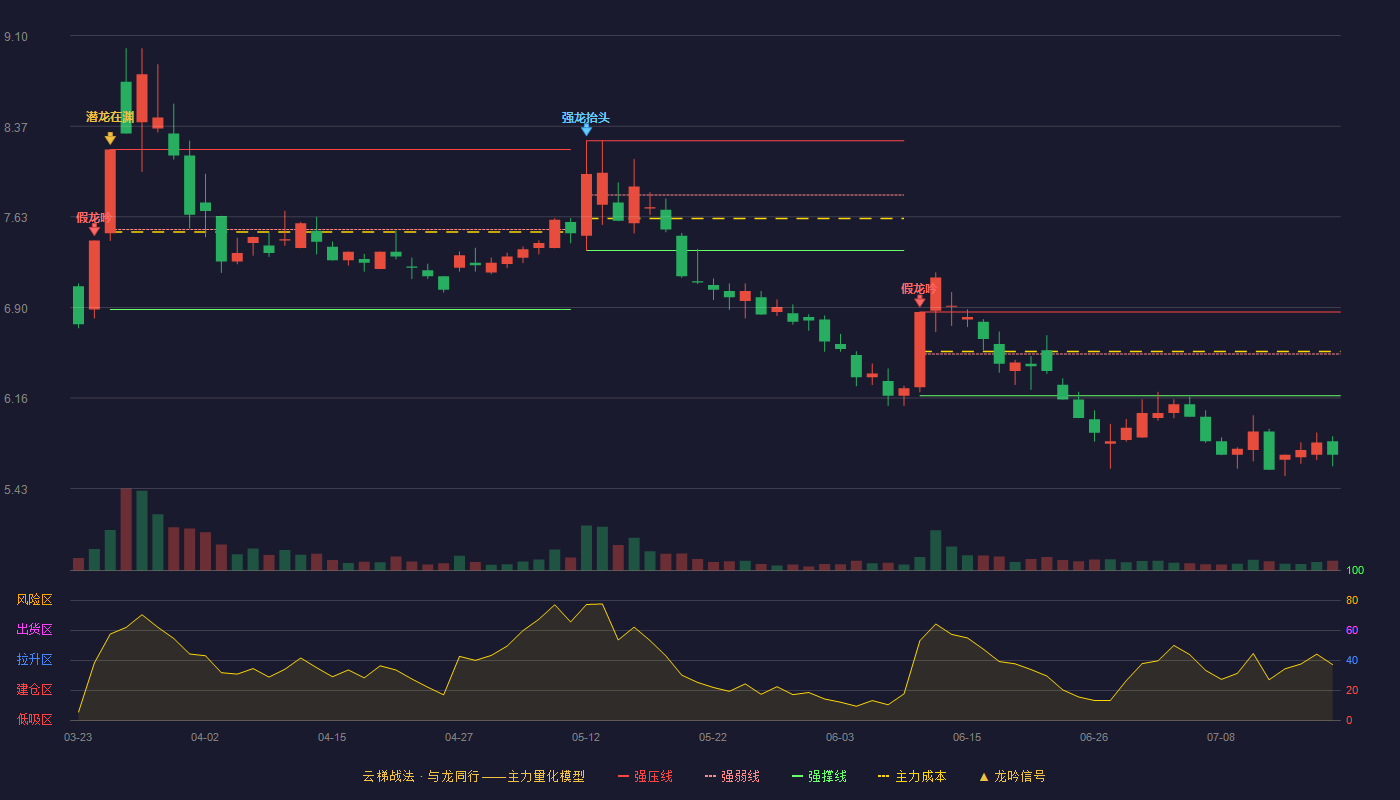Screen dimensions: 1400x800
Task: Click the 风险区 zone label
Action: 35,600
